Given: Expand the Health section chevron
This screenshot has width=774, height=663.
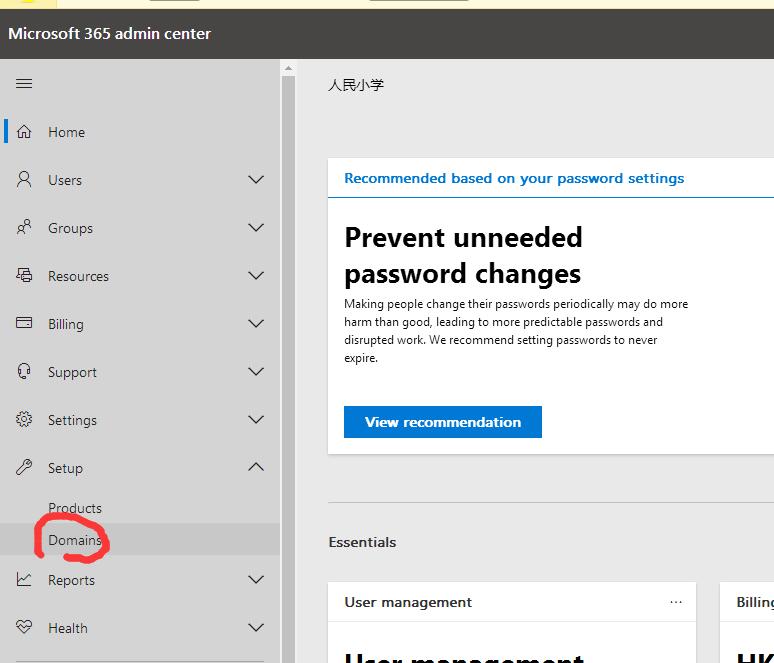Looking at the screenshot, I should pyautogui.click(x=256, y=627).
